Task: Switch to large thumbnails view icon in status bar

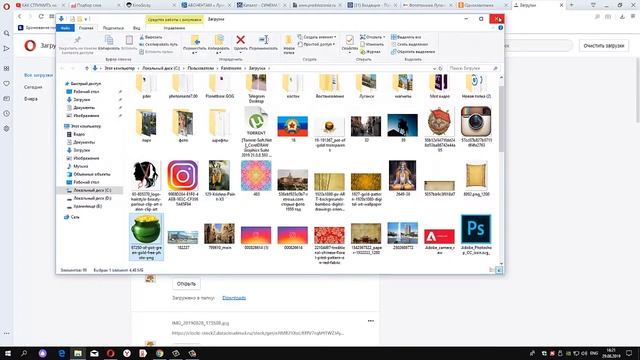Action: coord(499,270)
